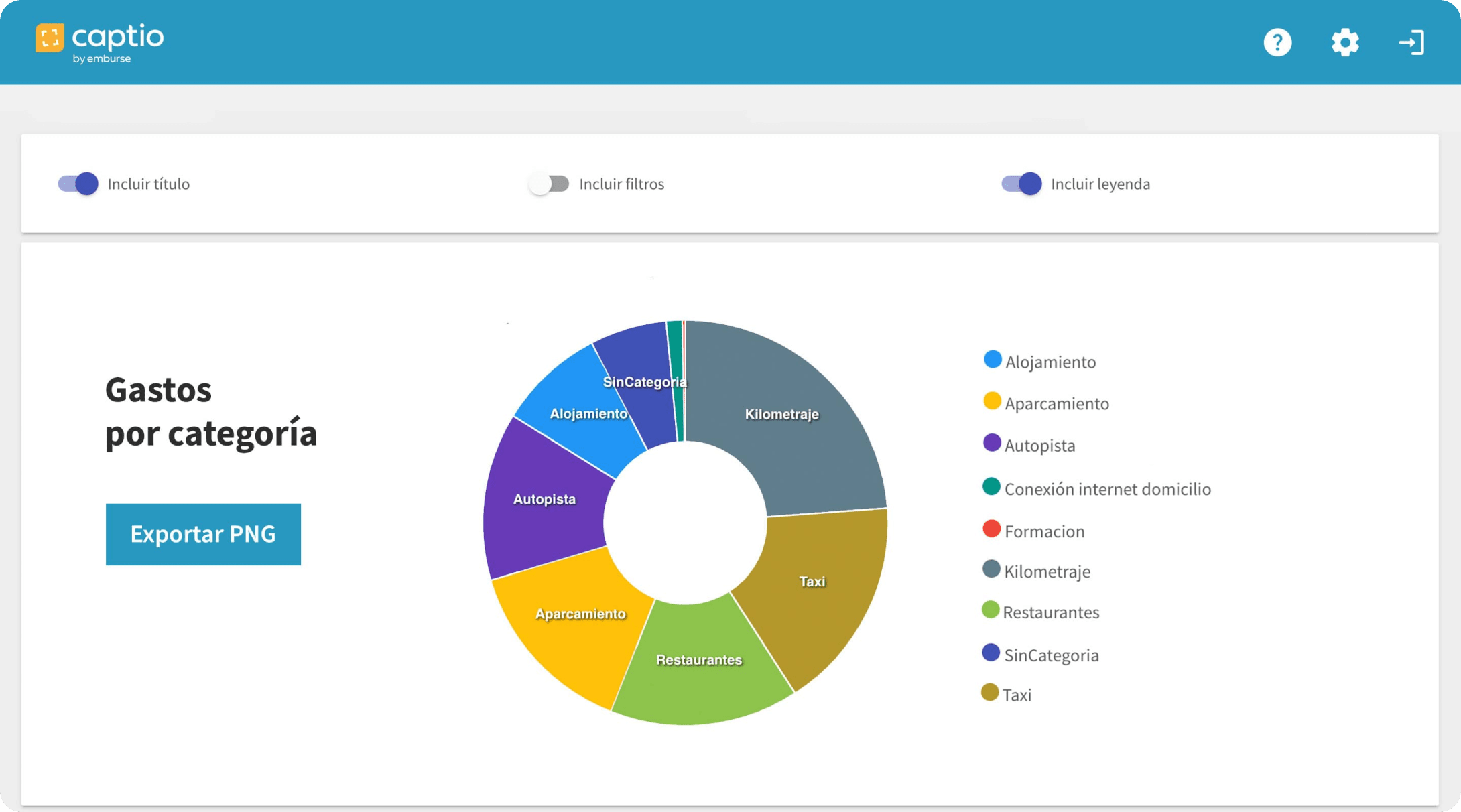Click the green Restaurantes legend dot
Image resolution: width=1461 pixels, height=812 pixels.
pos(991,610)
